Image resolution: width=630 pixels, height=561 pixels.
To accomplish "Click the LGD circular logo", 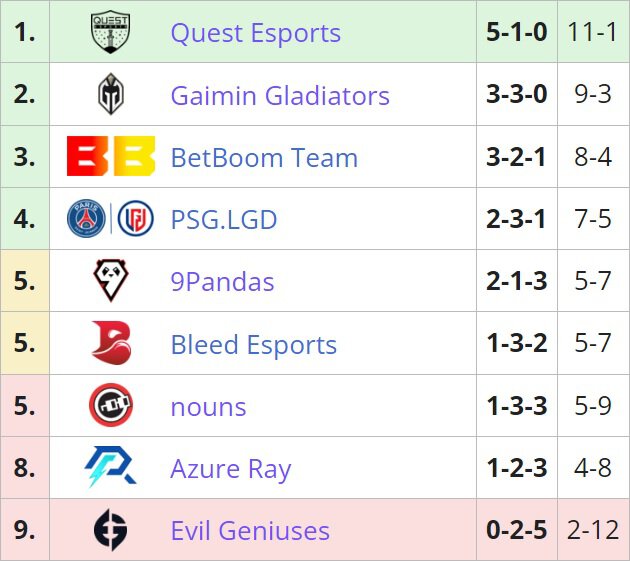I will point(135,219).
